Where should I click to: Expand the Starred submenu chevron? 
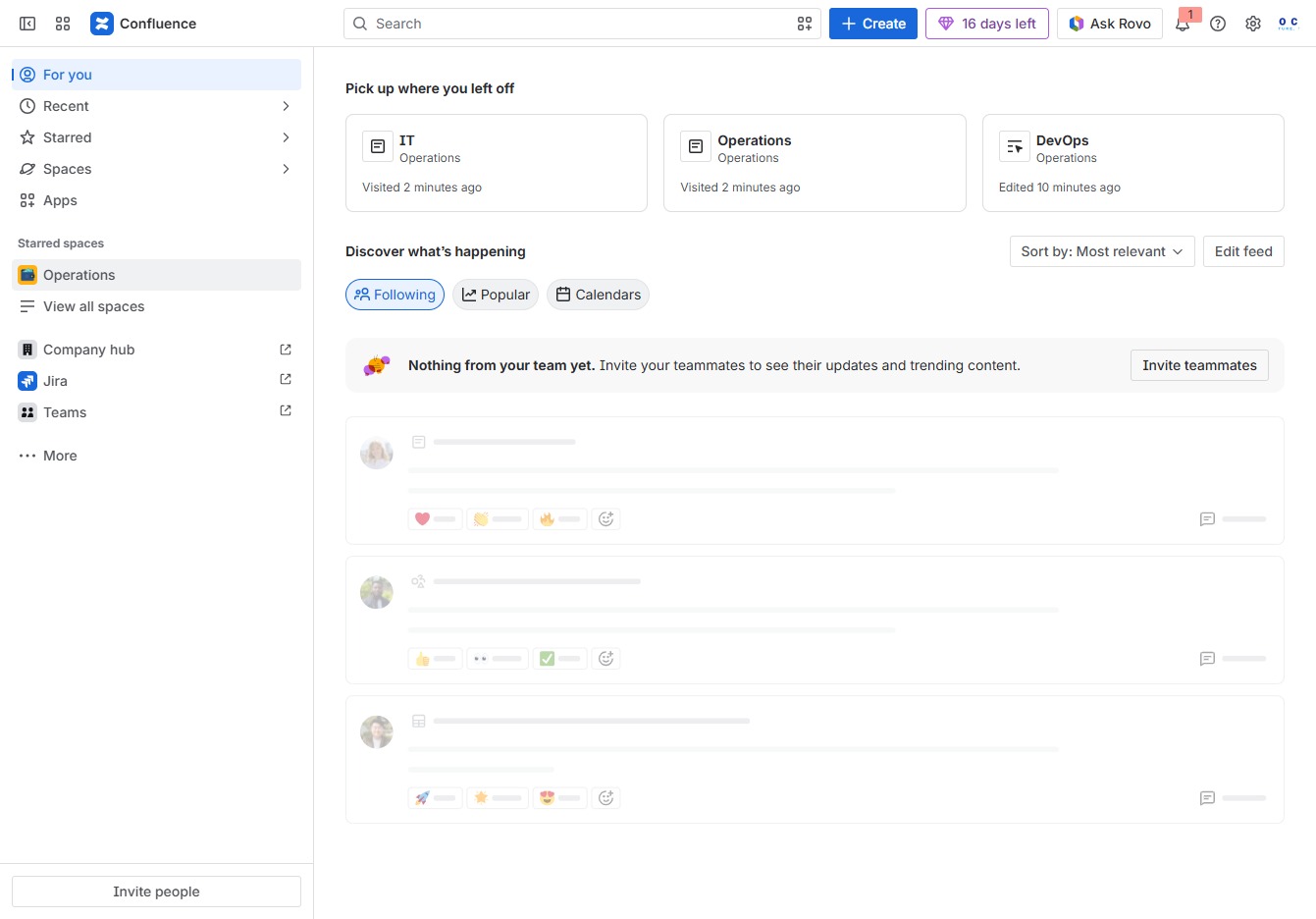286,137
